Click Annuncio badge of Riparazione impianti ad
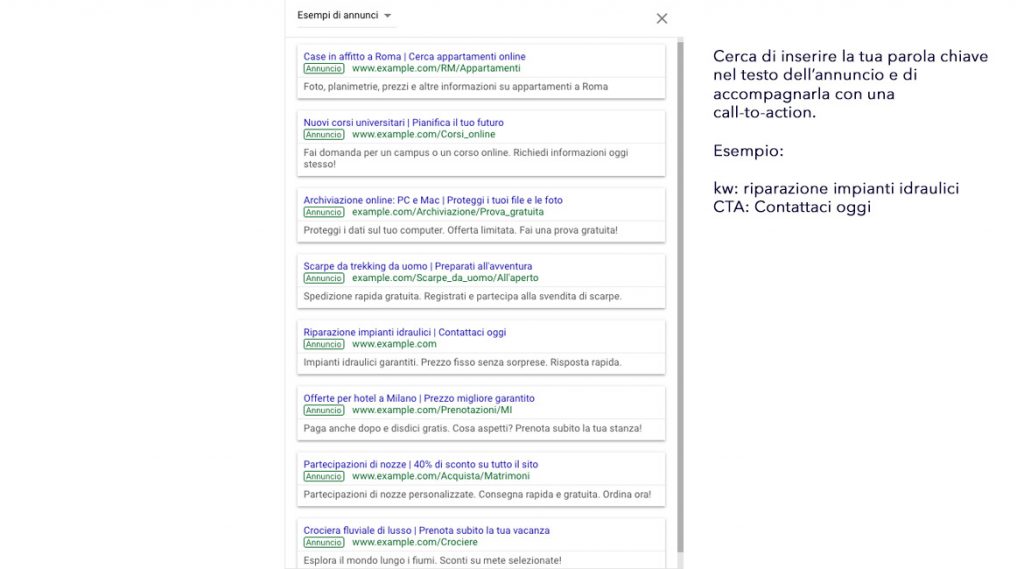The image size is (1024, 569). (324, 344)
